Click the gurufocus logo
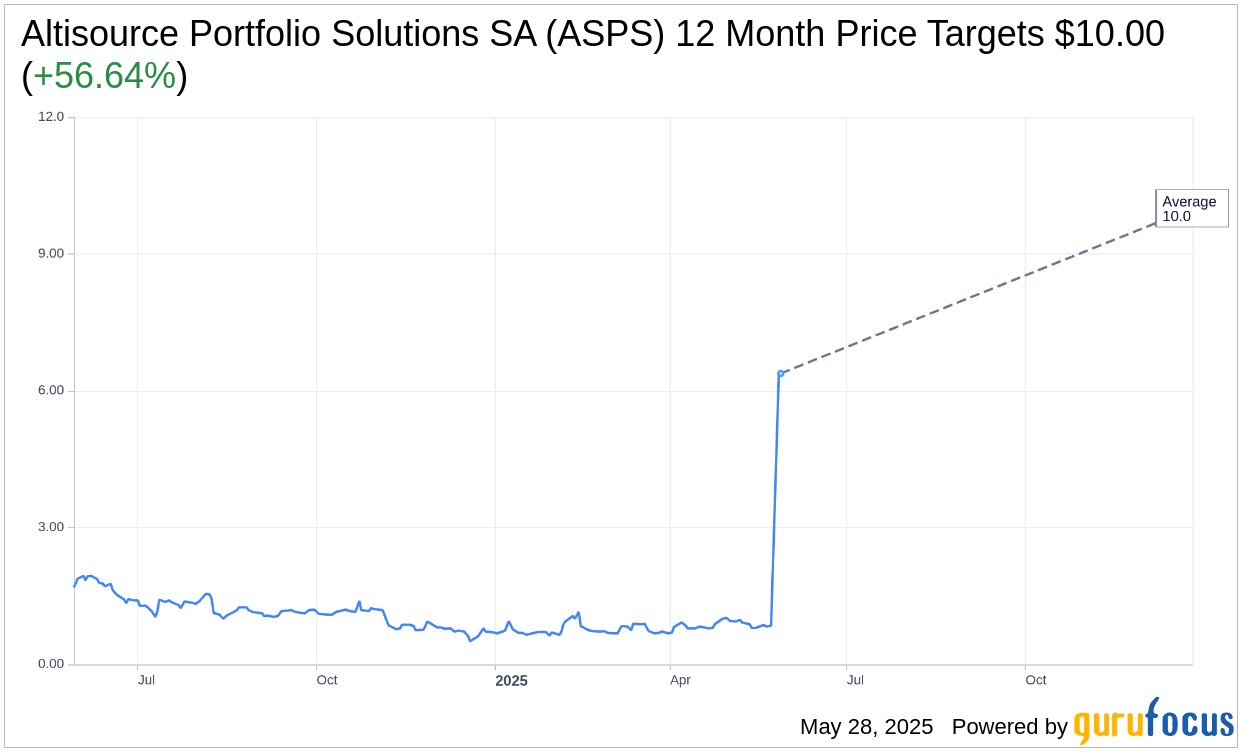This screenshot has height=752, width=1242. tap(1153, 721)
